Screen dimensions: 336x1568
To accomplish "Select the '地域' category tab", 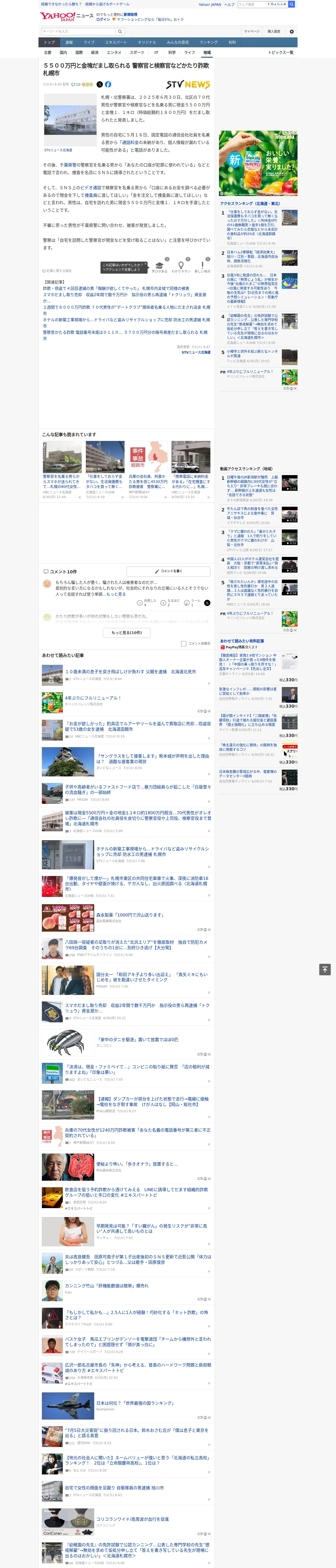I will [x=207, y=52].
